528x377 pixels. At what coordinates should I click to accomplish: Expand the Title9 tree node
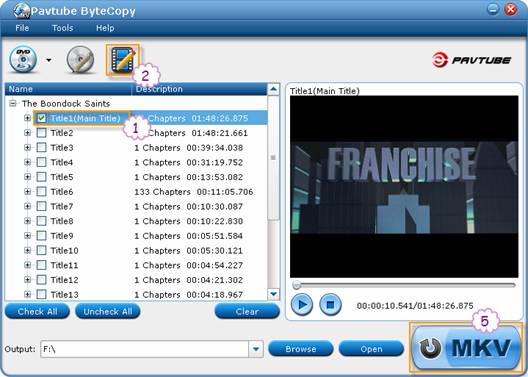(x=27, y=236)
